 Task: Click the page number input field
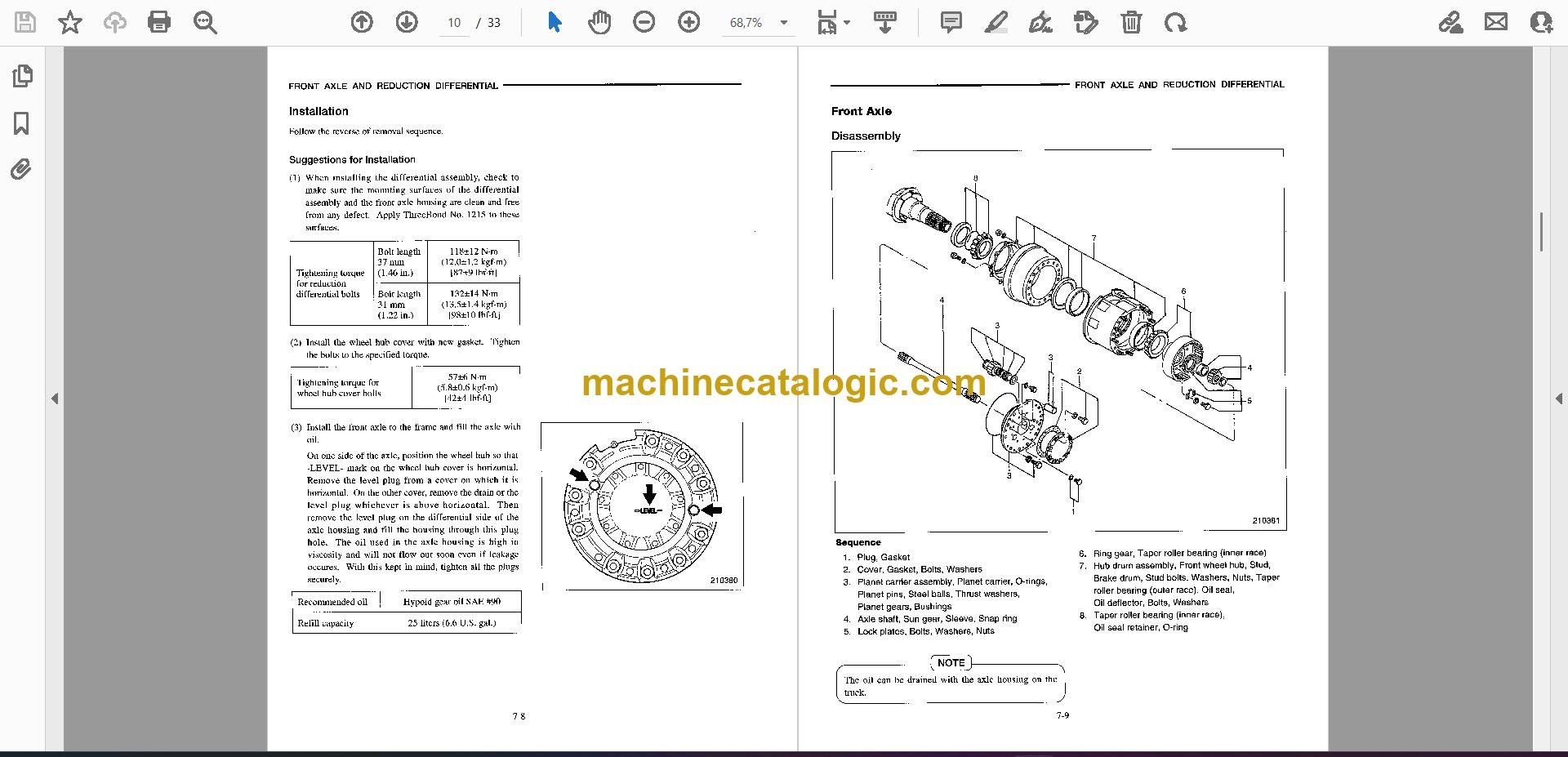tap(454, 23)
